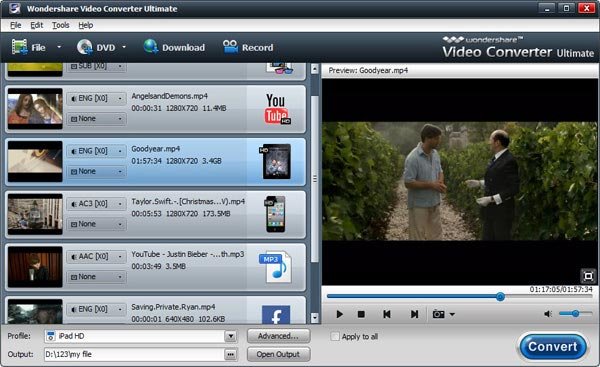The height and width of the screenshot is (367, 600).
Task: Click the file name Goodyear.mp4
Action: click(x=156, y=149)
